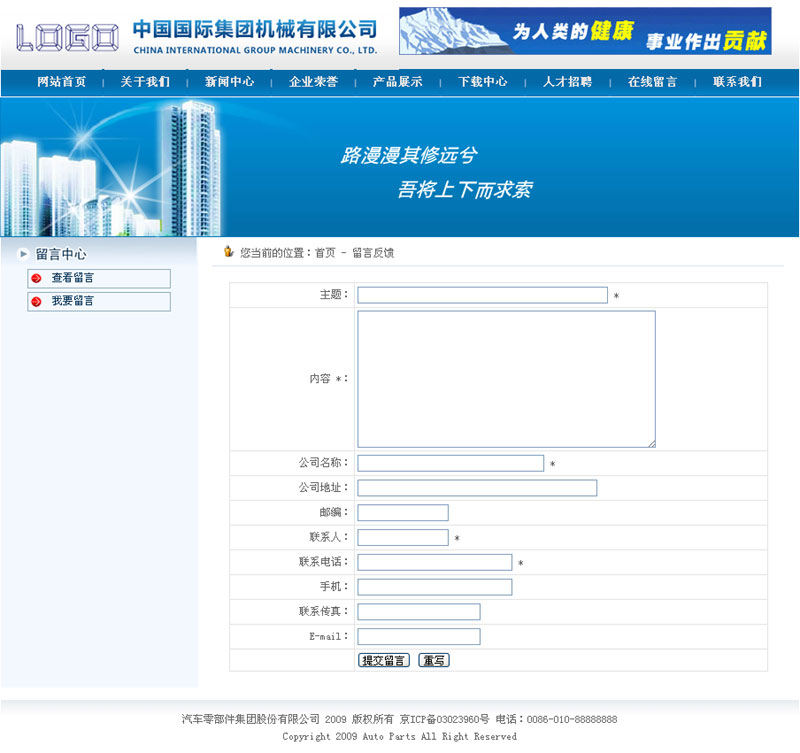Click the 联系人 input field
800x753 pixels.
[x=403, y=537]
